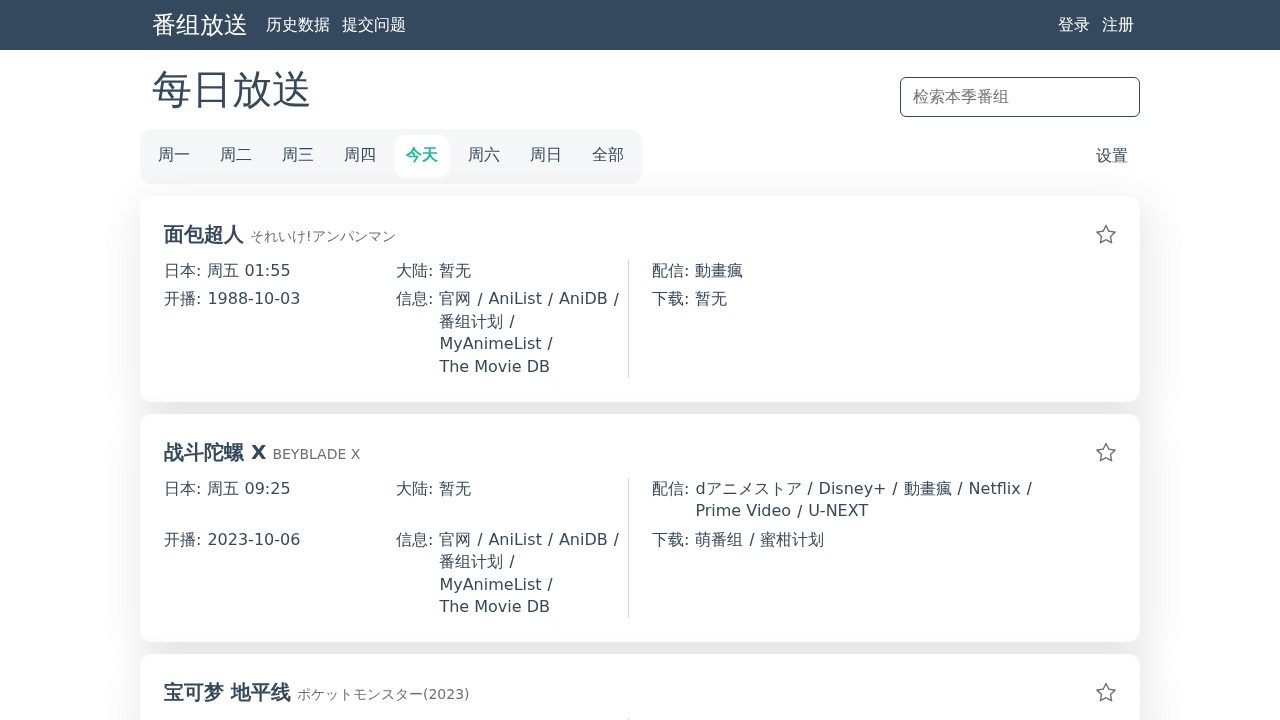
Task: Select the 周六 day tab
Action: [x=484, y=155]
